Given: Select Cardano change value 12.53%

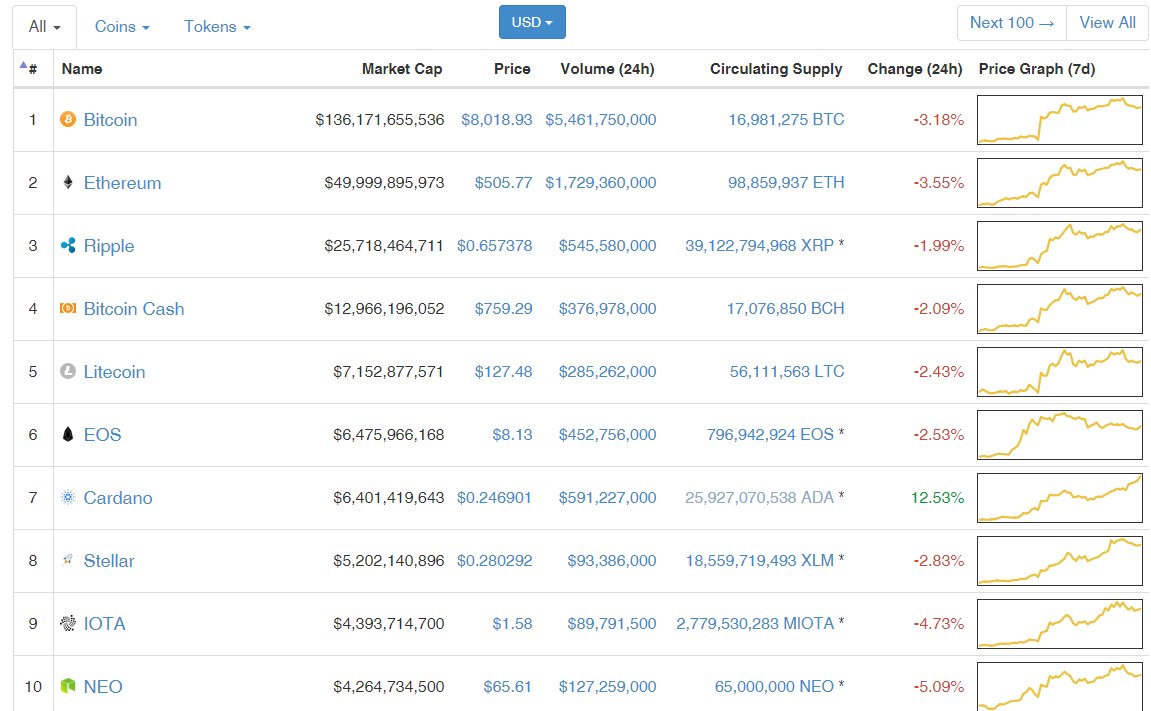Looking at the screenshot, I should pyautogui.click(x=937, y=497).
